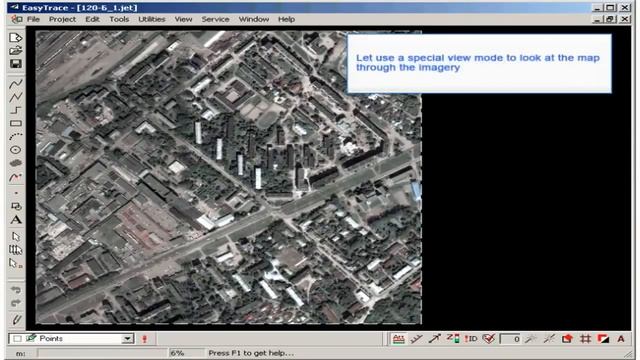This screenshot has width=640, height=360.
Task: Click the New project icon in left toolbar
Action: click(x=16, y=38)
